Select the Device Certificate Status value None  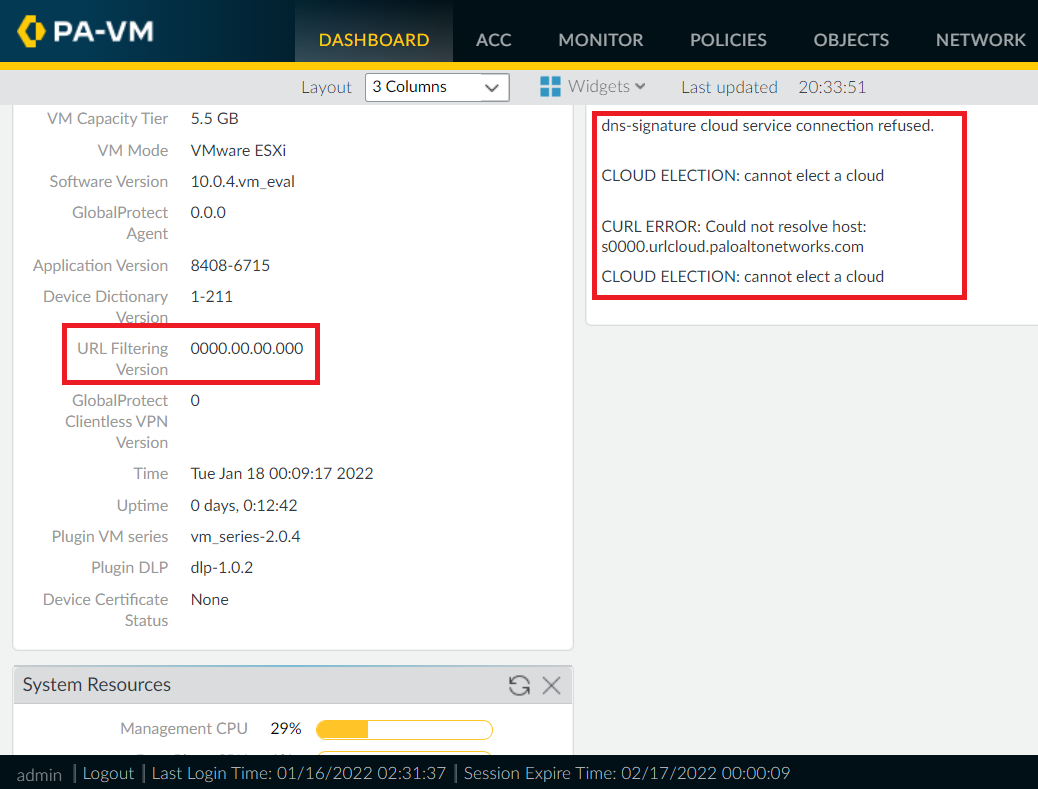pos(210,599)
